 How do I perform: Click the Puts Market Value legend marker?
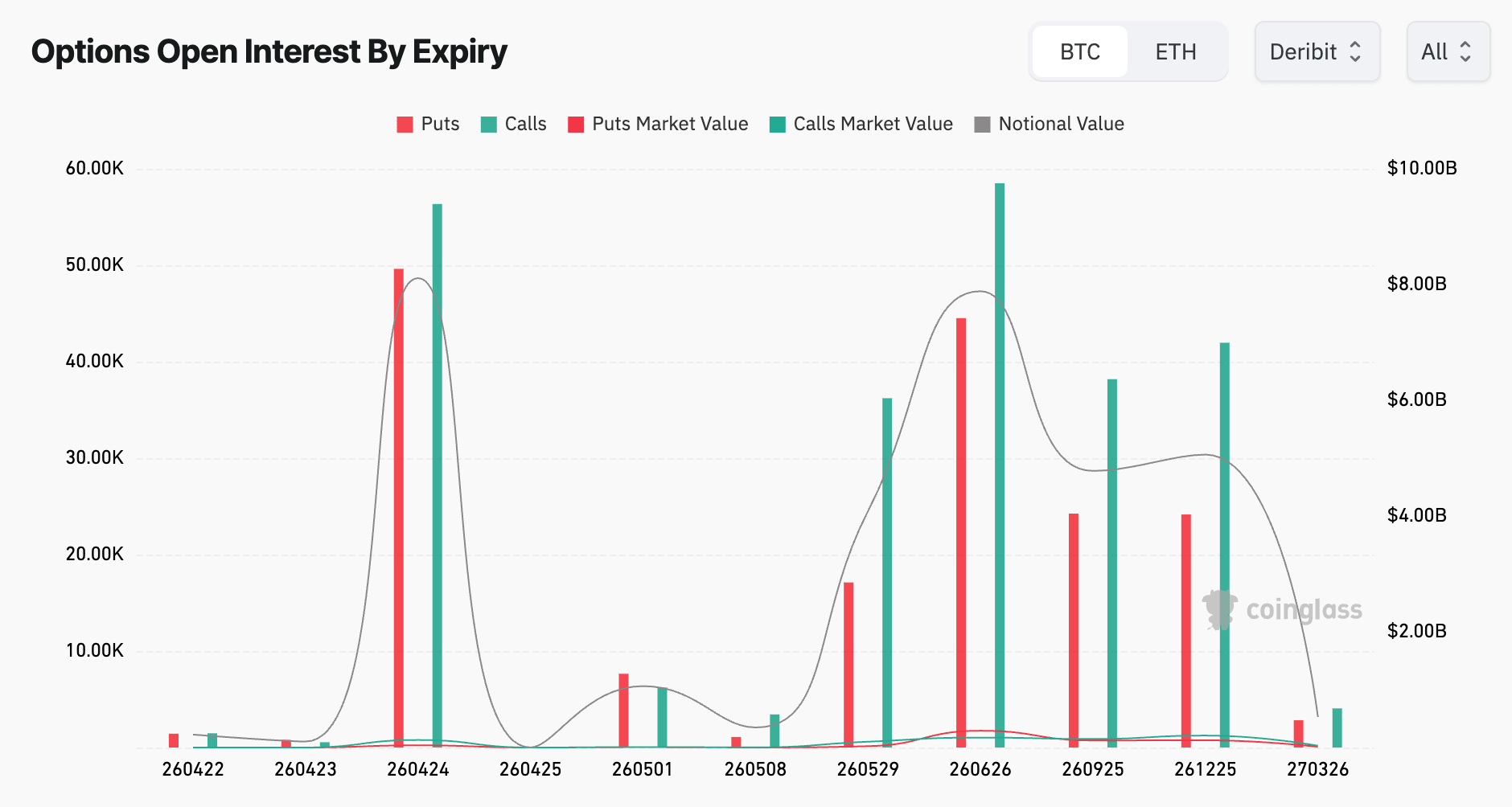[574, 124]
